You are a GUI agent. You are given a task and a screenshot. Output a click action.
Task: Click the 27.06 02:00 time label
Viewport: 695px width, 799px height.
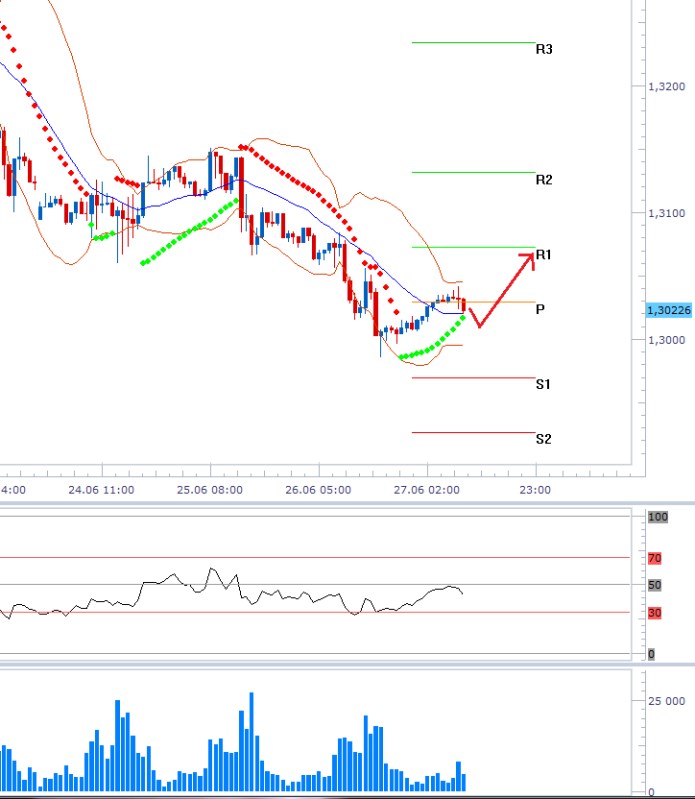point(426,490)
